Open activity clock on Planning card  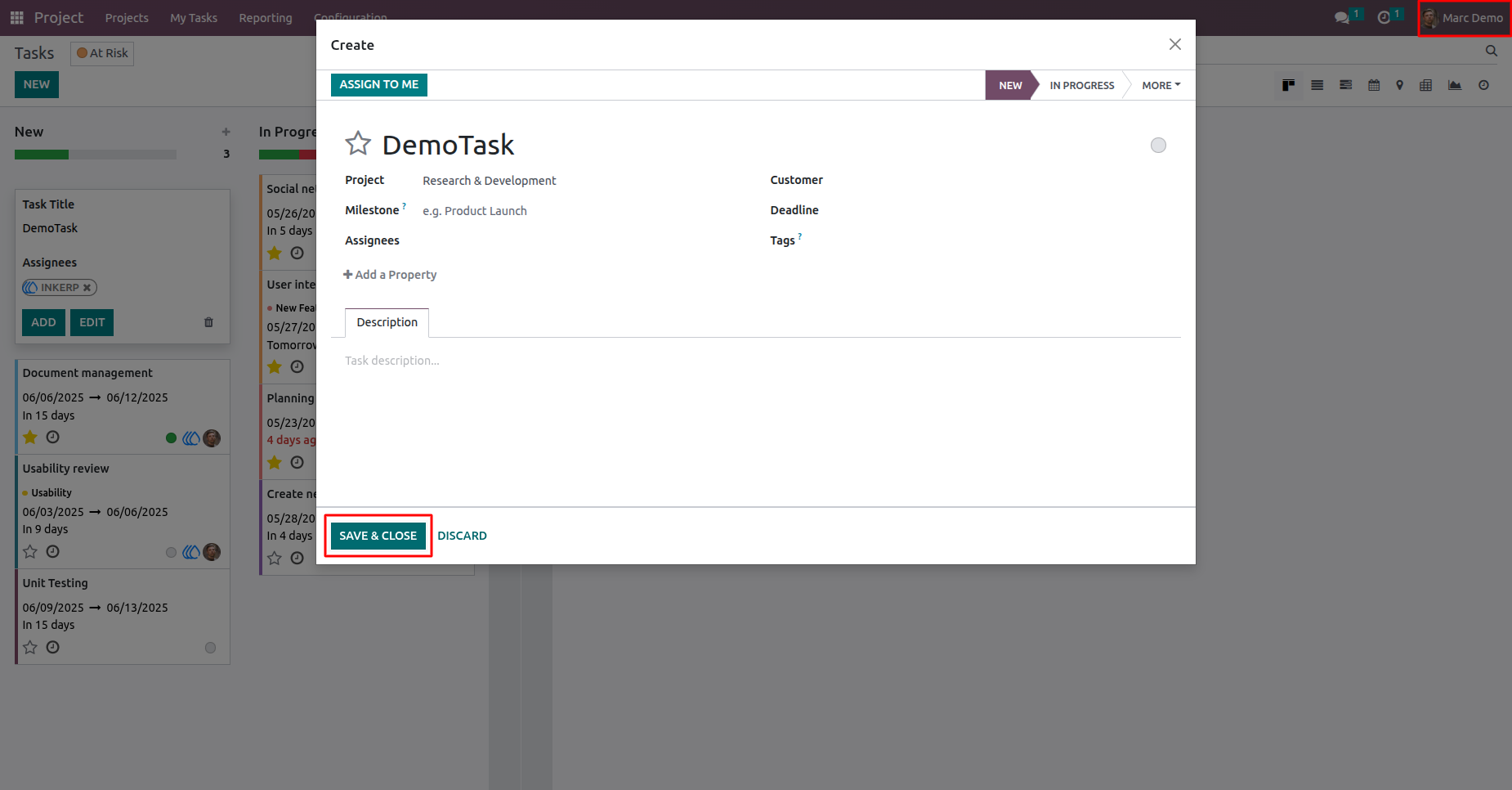pyautogui.click(x=297, y=463)
